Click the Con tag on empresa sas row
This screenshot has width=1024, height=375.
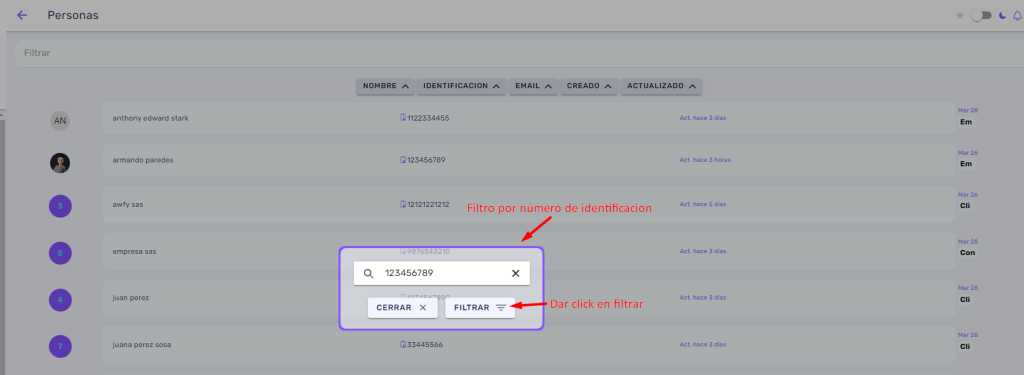(x=967, y=252)
